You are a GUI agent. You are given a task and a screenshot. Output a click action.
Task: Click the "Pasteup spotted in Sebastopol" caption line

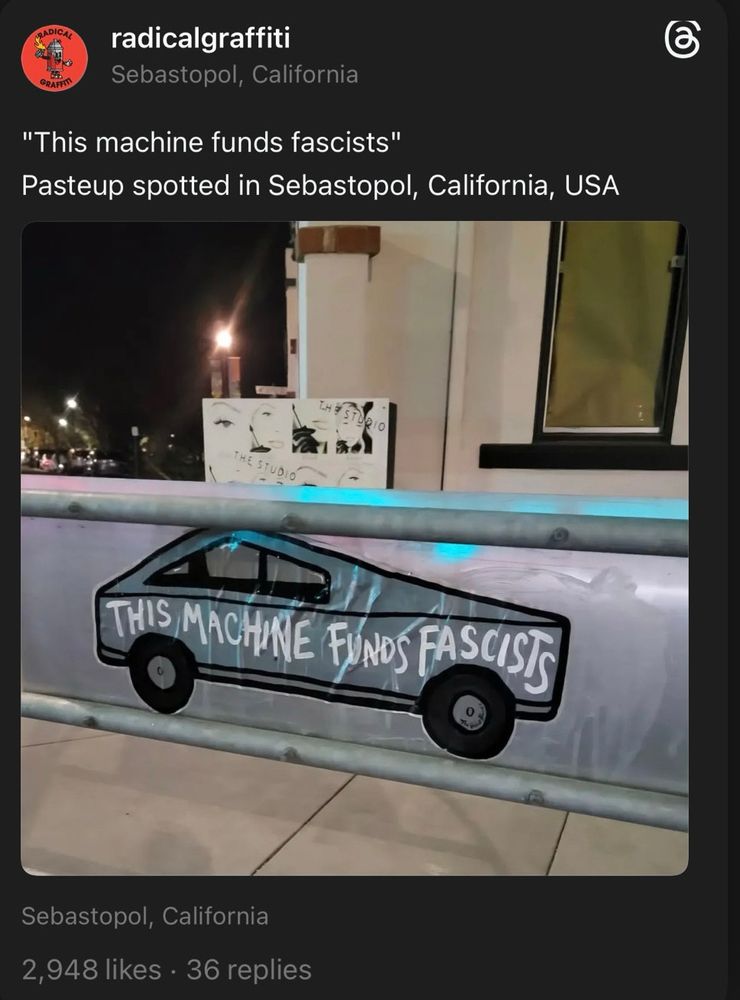click(320, 186)
